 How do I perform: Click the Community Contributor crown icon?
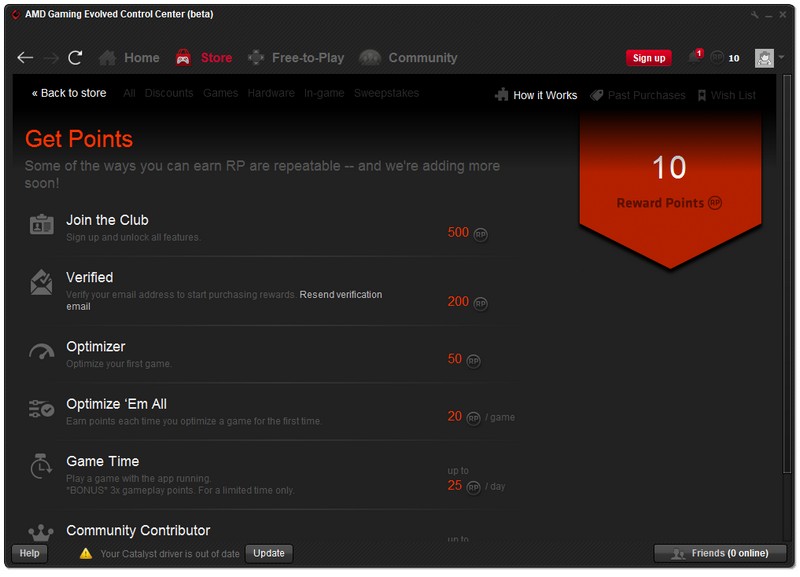(41, 533)
